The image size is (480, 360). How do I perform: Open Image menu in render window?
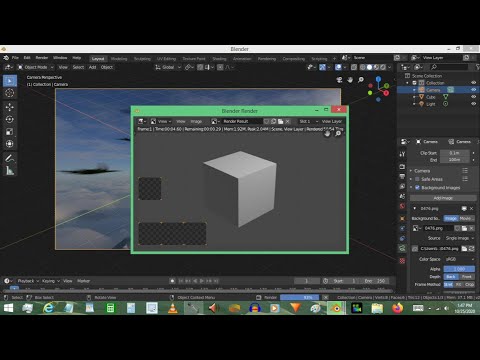[x=196, y=121]
